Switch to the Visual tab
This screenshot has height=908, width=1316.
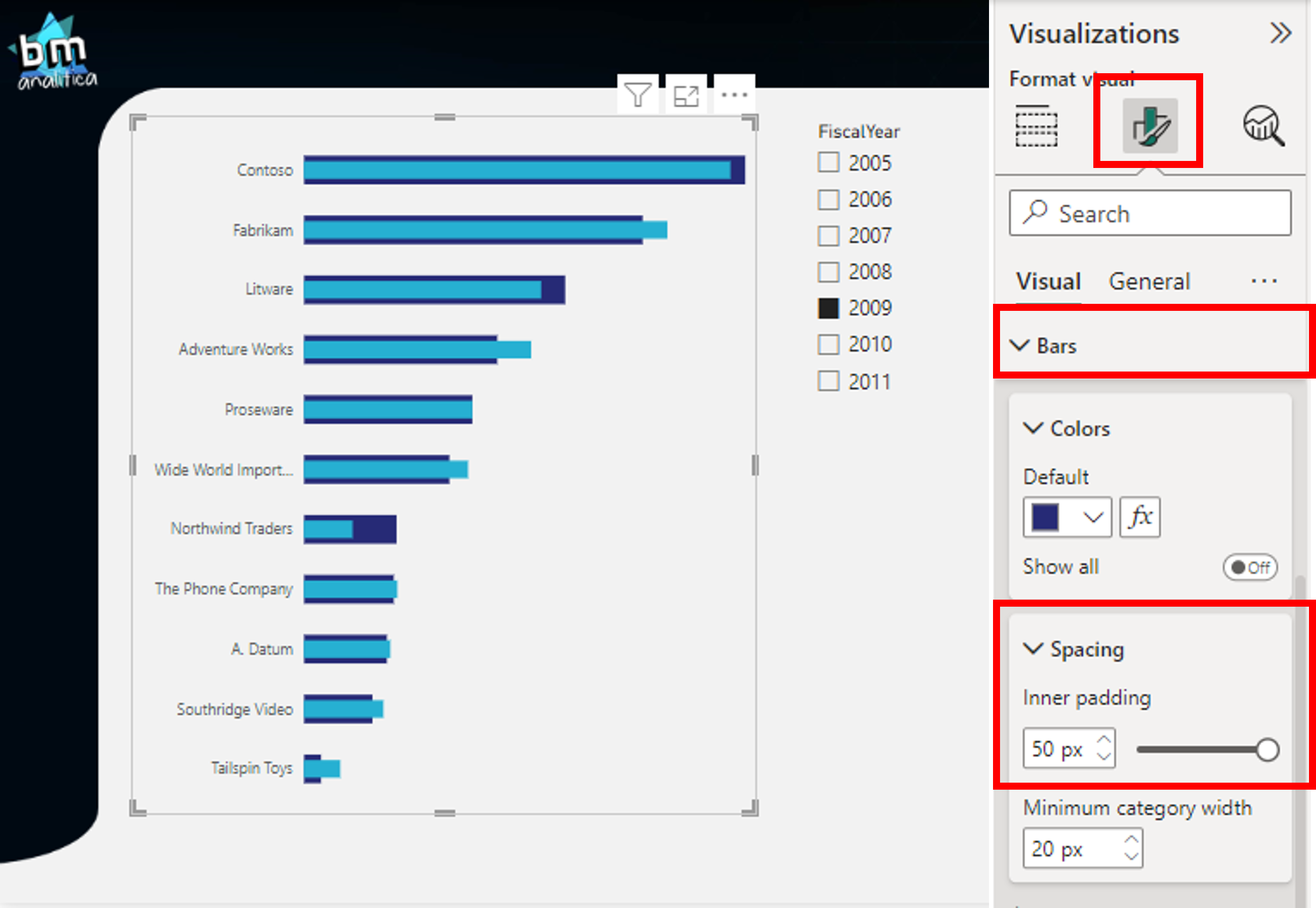click(1049, 282)
